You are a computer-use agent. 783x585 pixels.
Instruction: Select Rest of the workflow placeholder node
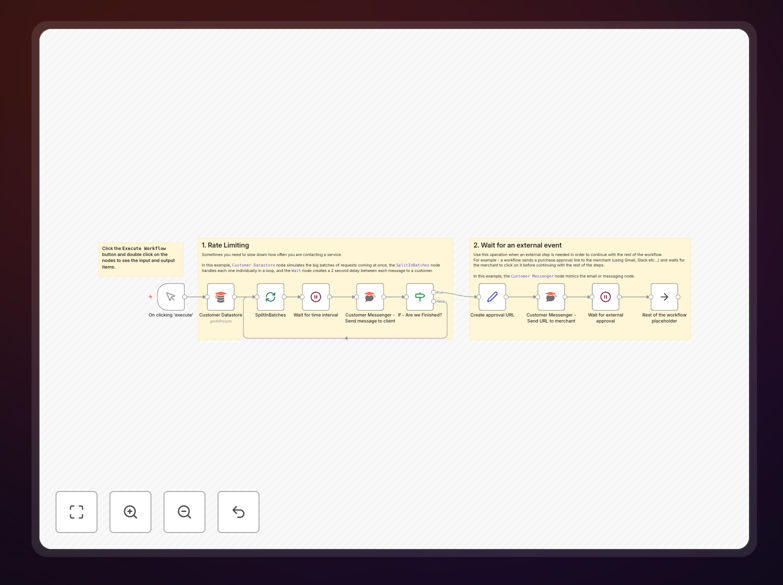pyautogui.click(x=665, y=297)
